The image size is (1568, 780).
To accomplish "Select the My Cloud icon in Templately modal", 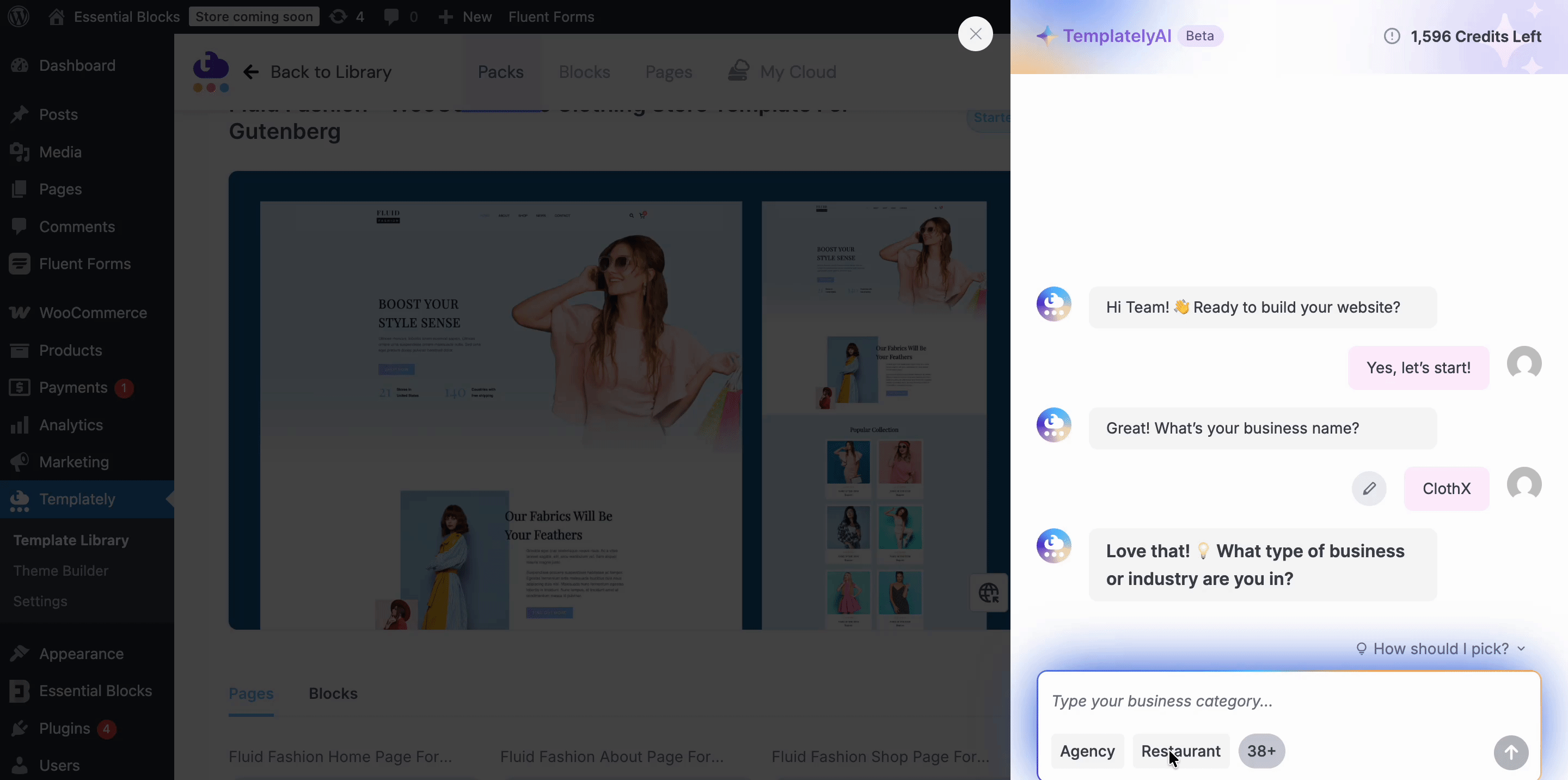I will click(x=738, y=71).
